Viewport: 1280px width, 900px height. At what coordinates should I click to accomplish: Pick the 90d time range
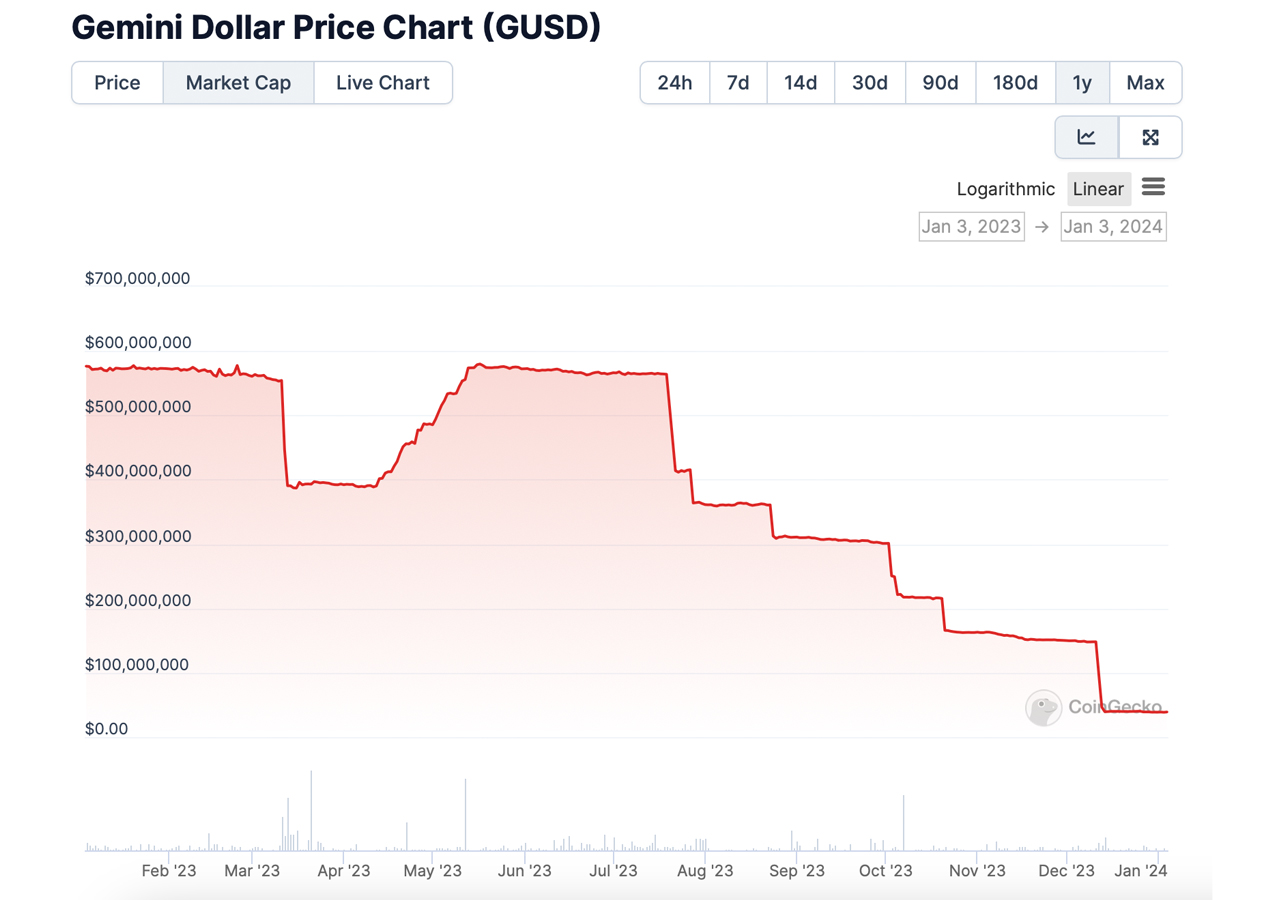pos(940,83)
